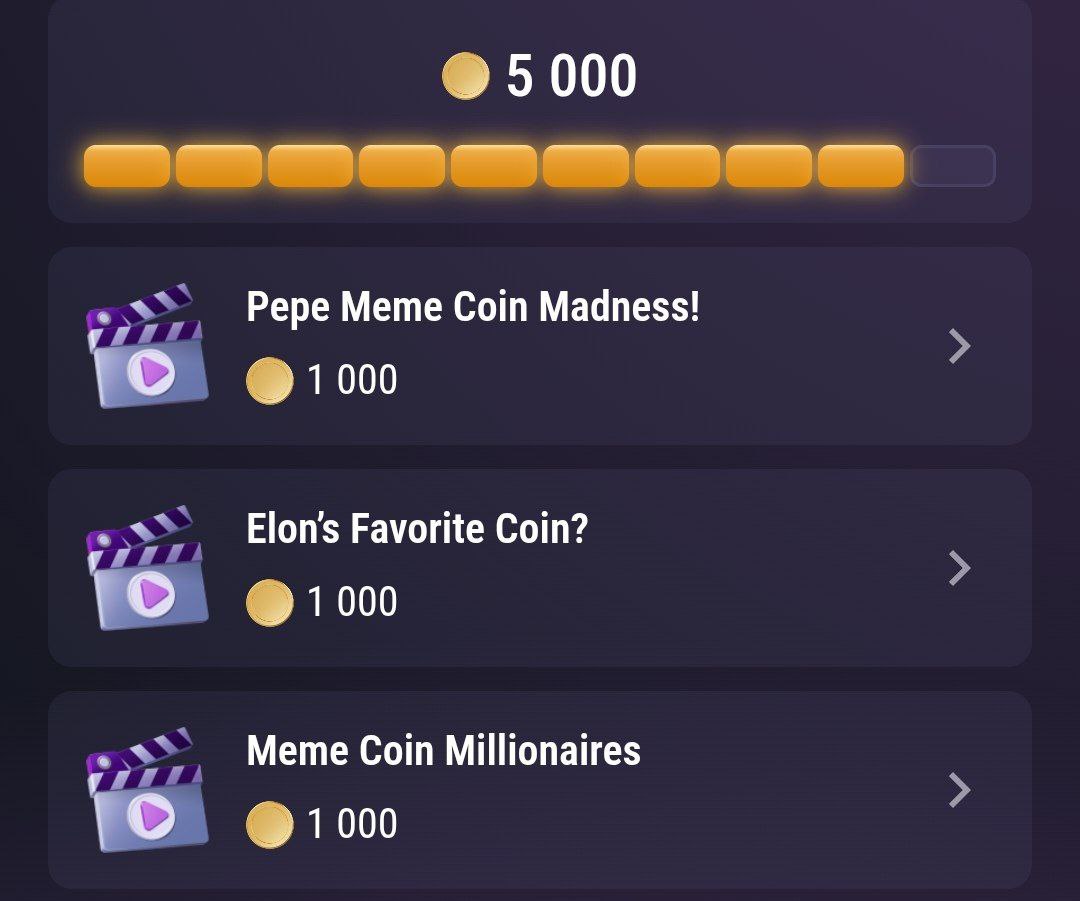Screen dimensions: 1080x901
Task: Tap the coin icon under Meme Coin Millionaires
Action: (x=269, y=825)
